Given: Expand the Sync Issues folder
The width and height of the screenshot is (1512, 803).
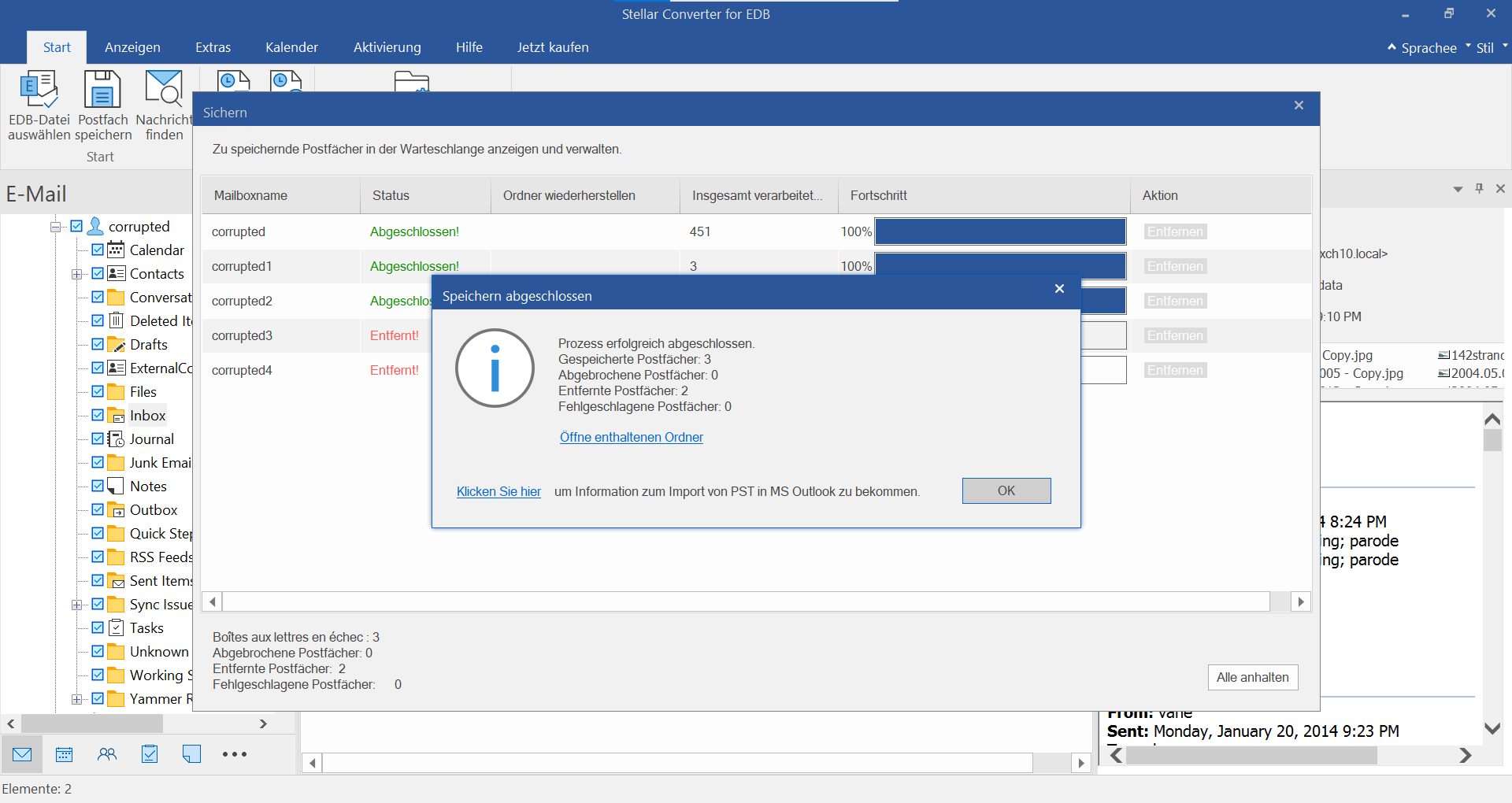Looking at the screenshot, I should 76,604.
